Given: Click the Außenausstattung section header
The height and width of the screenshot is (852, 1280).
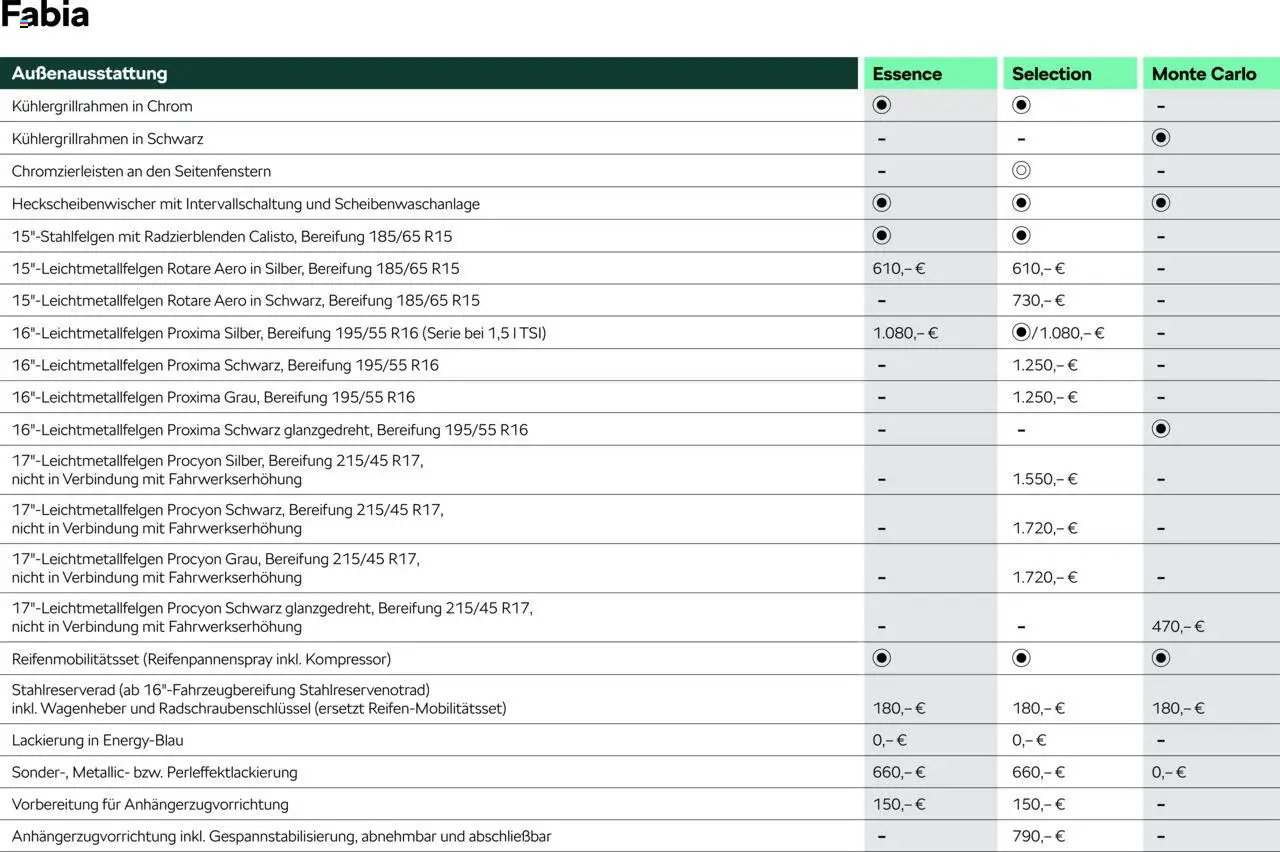Looking at the screenshot, I should tap(90, 74).
